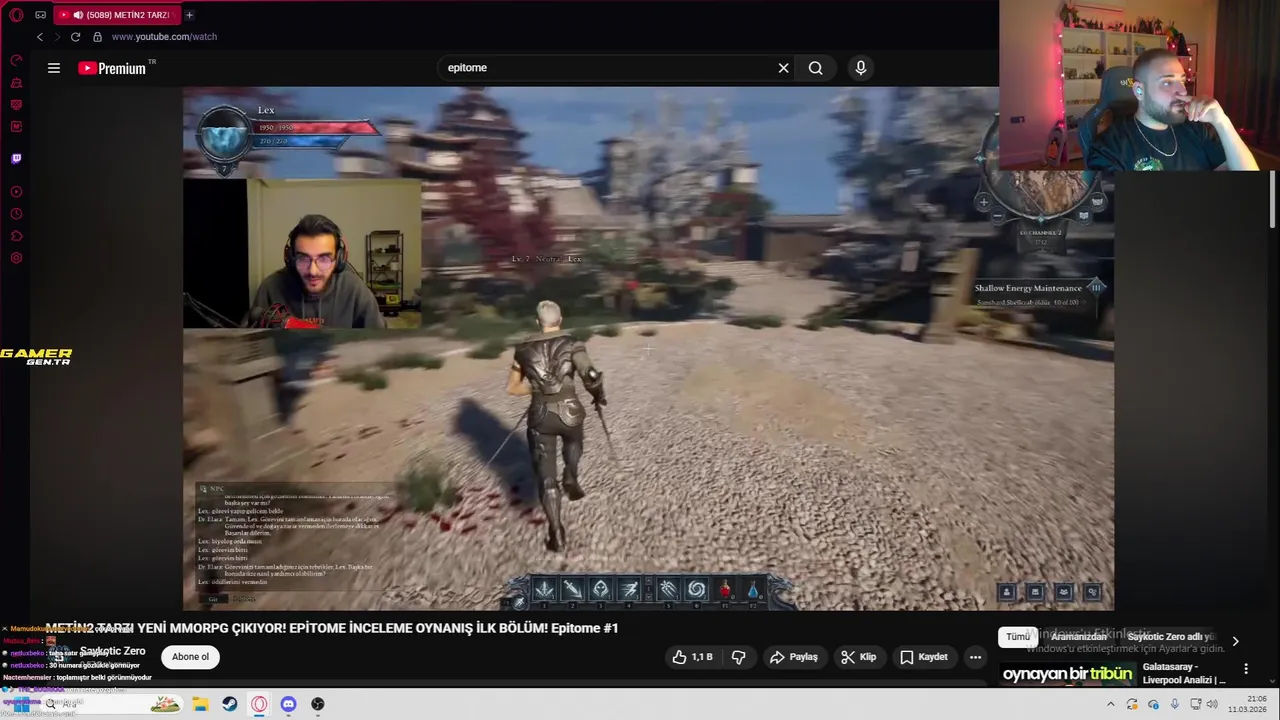
Task: Open more actions ellipsis under video
Action: pos(975,657)
